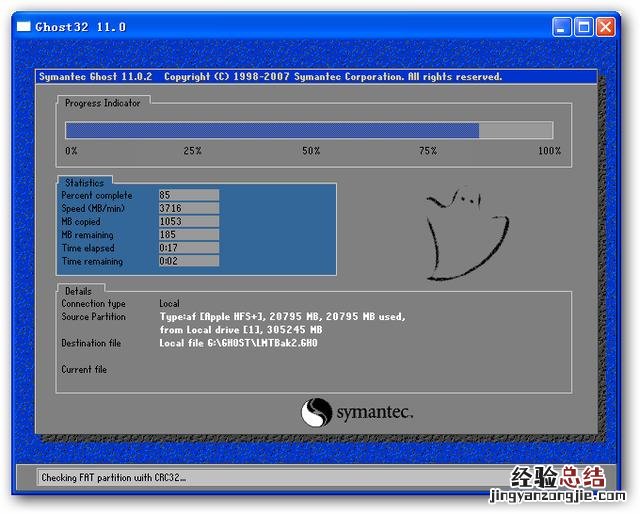Click the status bar CRC32 checking message
640x514 pixels.
click(113, 478)
